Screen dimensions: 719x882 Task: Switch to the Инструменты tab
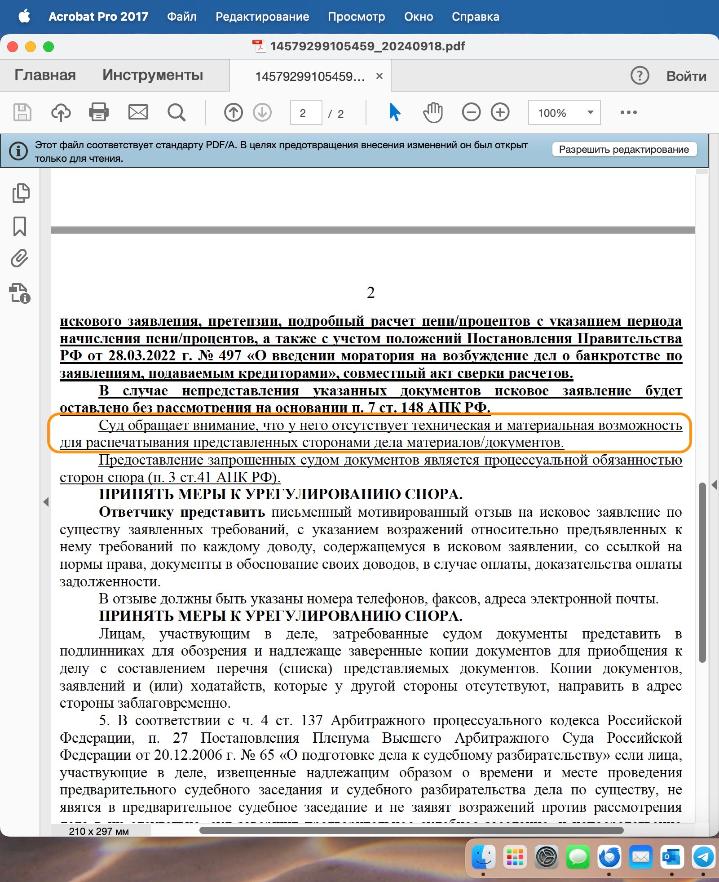152,75
